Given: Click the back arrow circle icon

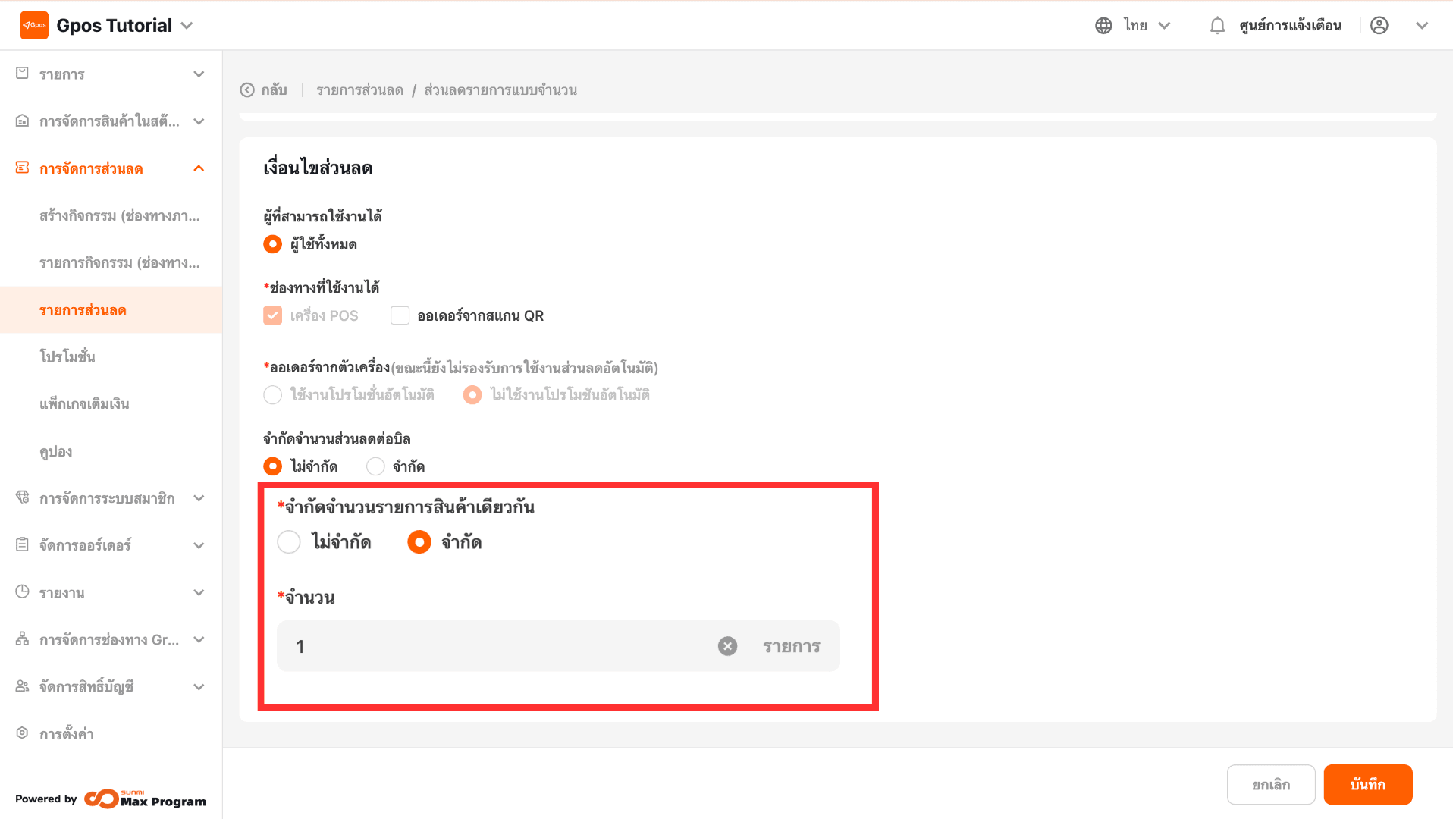Looking at the screenshot, I should pos(247,90).
